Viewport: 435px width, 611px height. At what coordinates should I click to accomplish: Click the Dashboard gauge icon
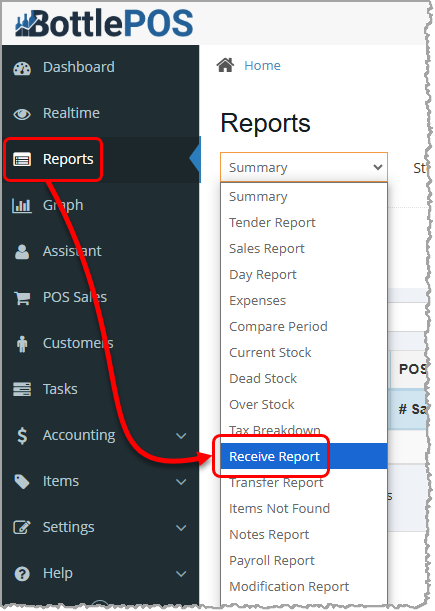tap(22, 68)
